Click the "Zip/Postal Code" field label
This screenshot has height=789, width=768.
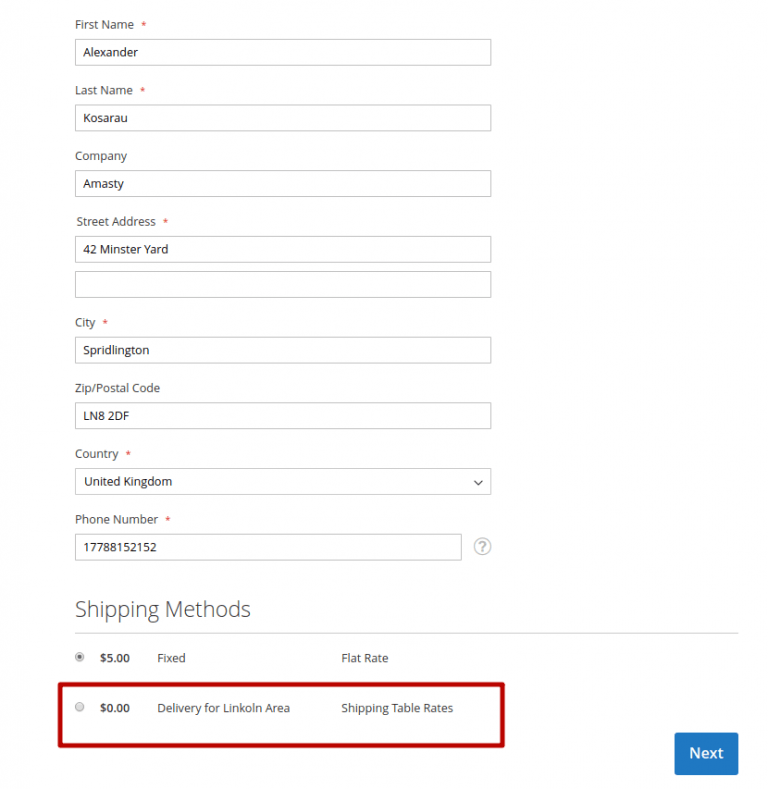117,388
